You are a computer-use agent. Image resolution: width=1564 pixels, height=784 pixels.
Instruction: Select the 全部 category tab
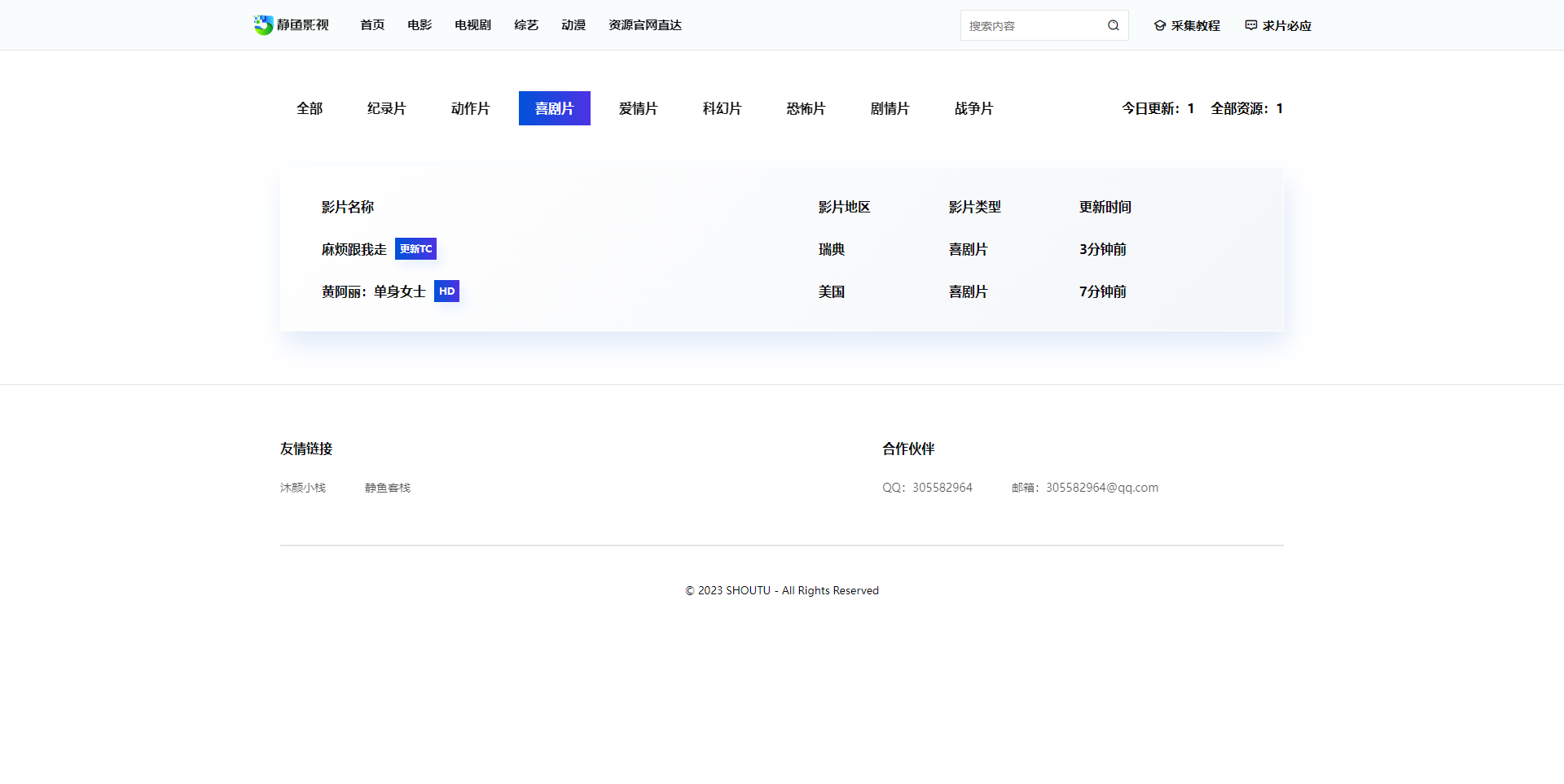[310, 108]
